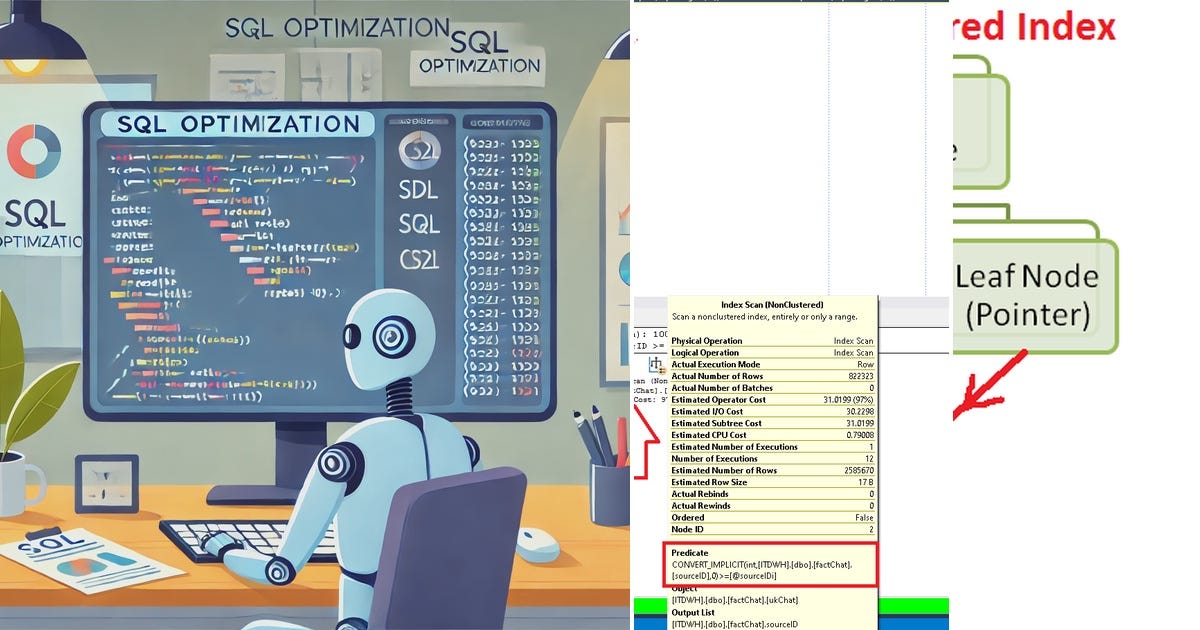1200x630 pixels.
Task: Click the SQL disc icon in monitor sidebar
Action: tap(418, 150)
